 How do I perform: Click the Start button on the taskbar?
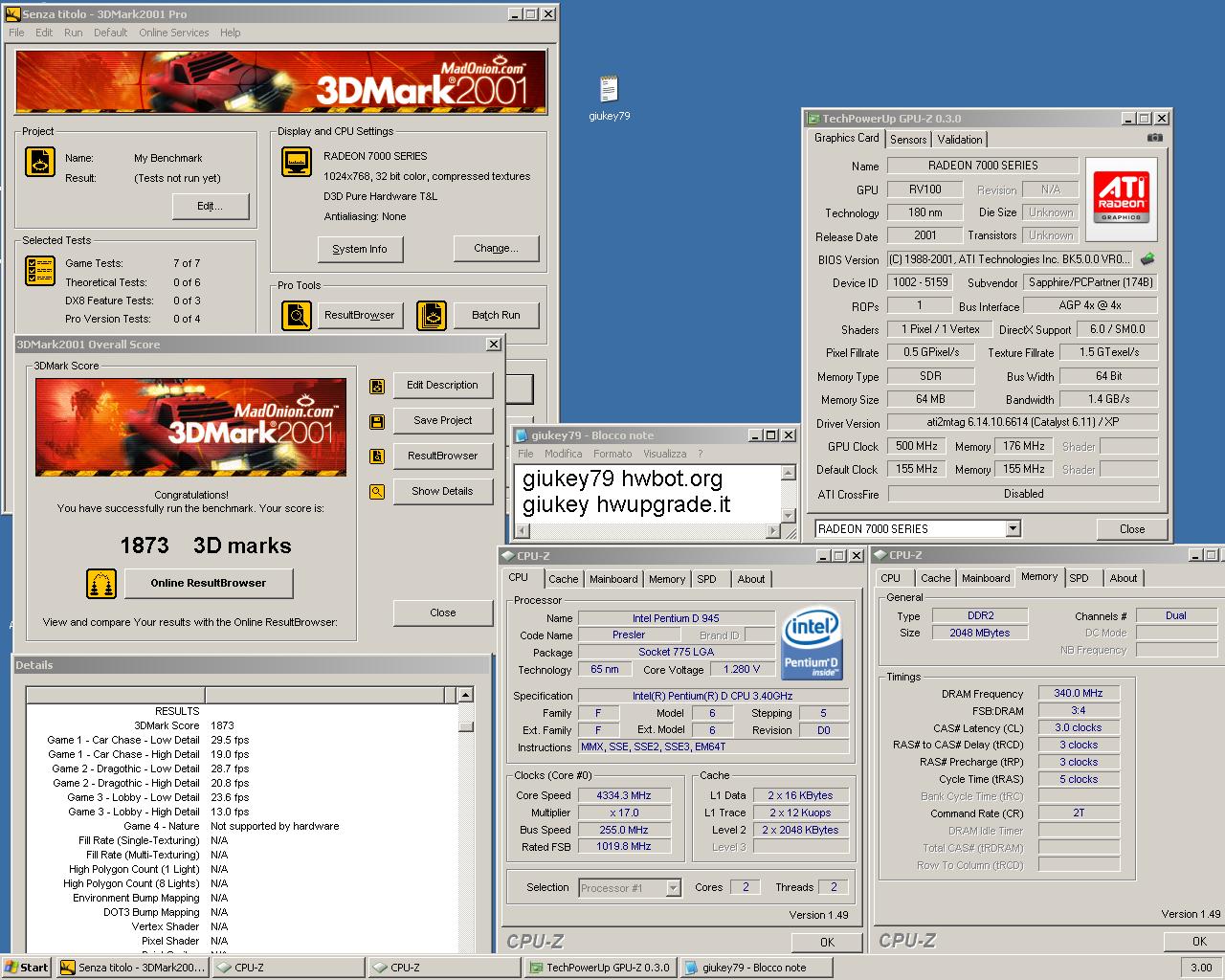click(x=27, y=968)
